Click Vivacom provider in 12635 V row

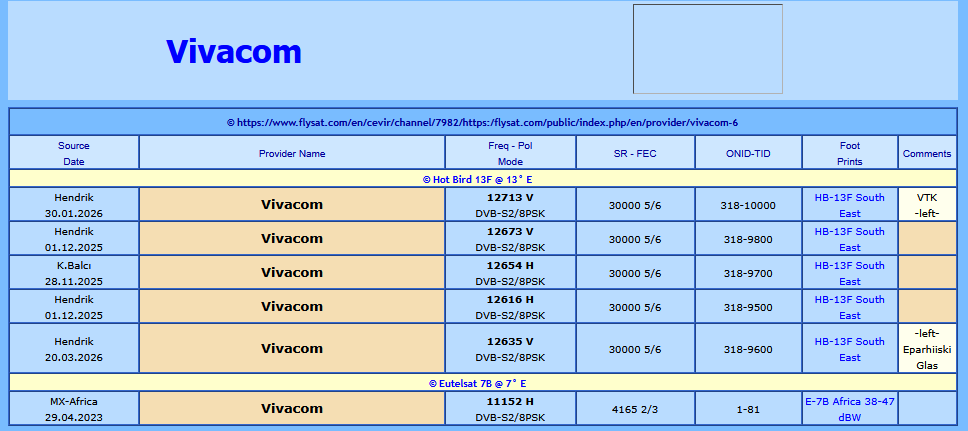(x=292, y=348)
